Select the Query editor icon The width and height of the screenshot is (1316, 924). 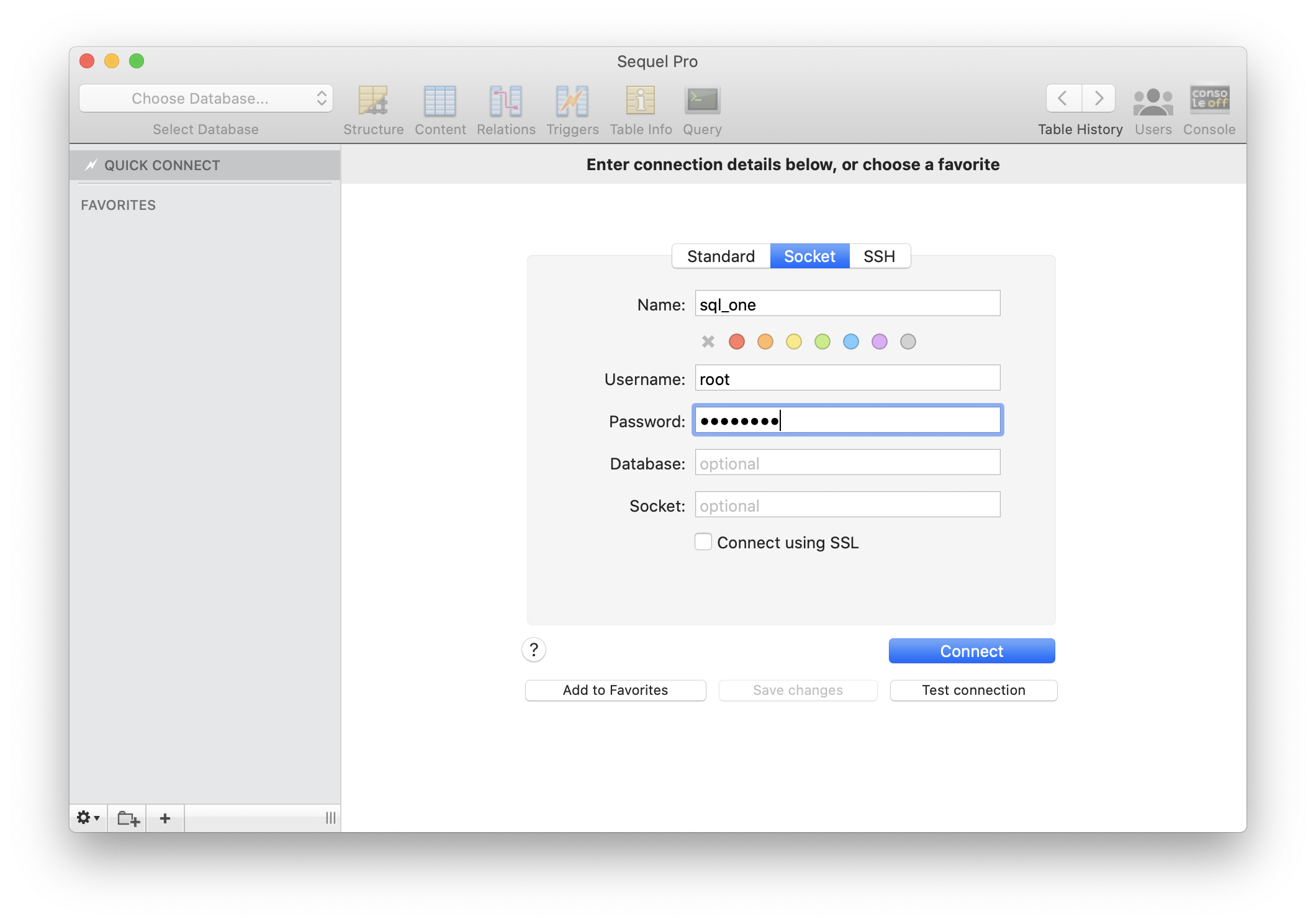click(x=701, y=101)
